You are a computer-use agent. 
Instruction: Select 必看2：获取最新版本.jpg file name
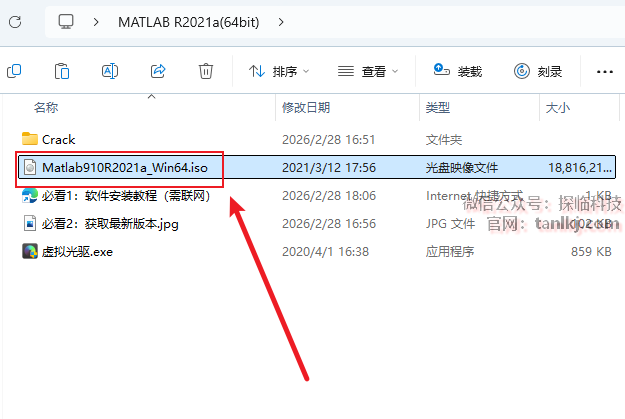[110, 224]
